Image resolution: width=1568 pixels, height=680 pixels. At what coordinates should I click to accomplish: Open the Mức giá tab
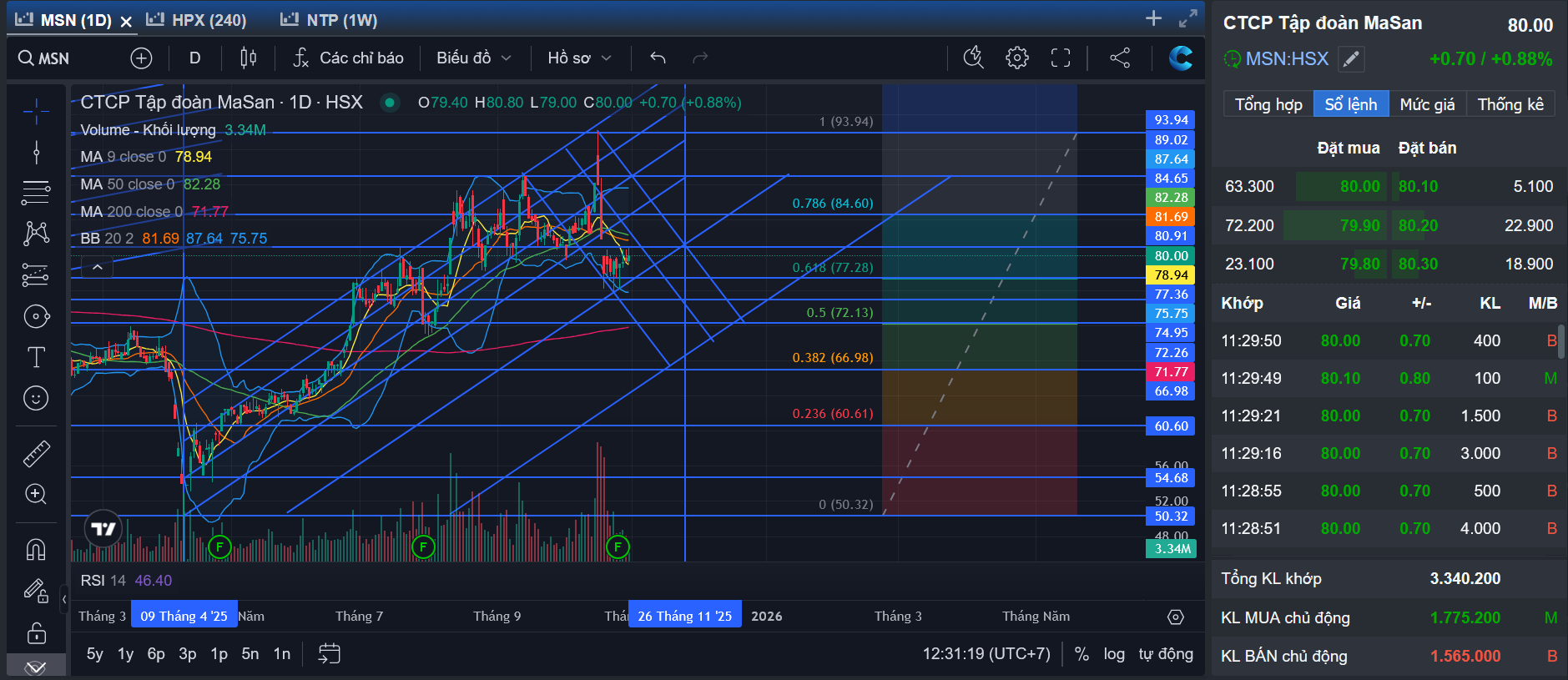pyautogui.click(x=1427, y=104)
